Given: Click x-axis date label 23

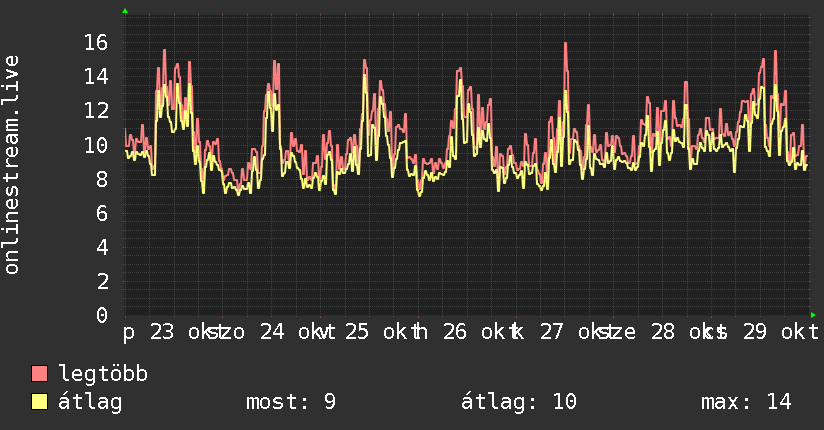Looking at the screenshot, I should pos(162,332).
